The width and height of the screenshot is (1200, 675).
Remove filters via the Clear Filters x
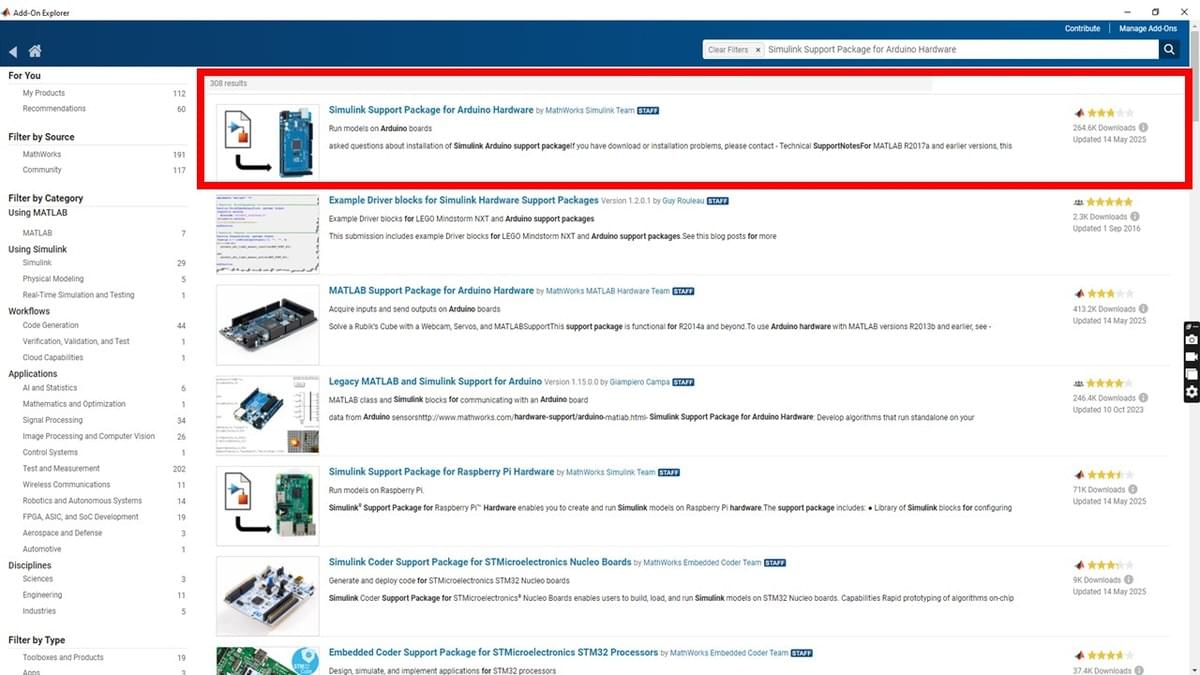click(x=758, y=50)
